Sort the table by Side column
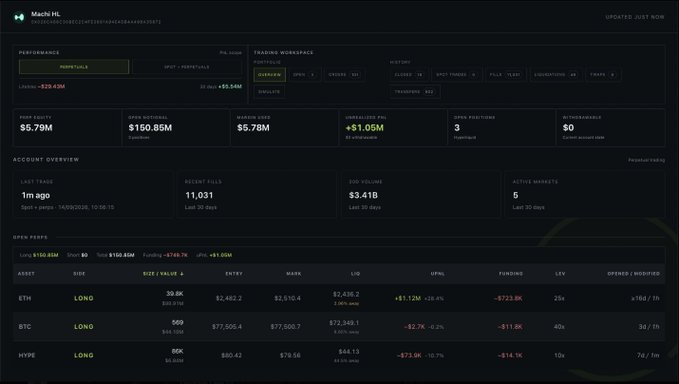This screenshot has height=384, width=679. (79, 274)
